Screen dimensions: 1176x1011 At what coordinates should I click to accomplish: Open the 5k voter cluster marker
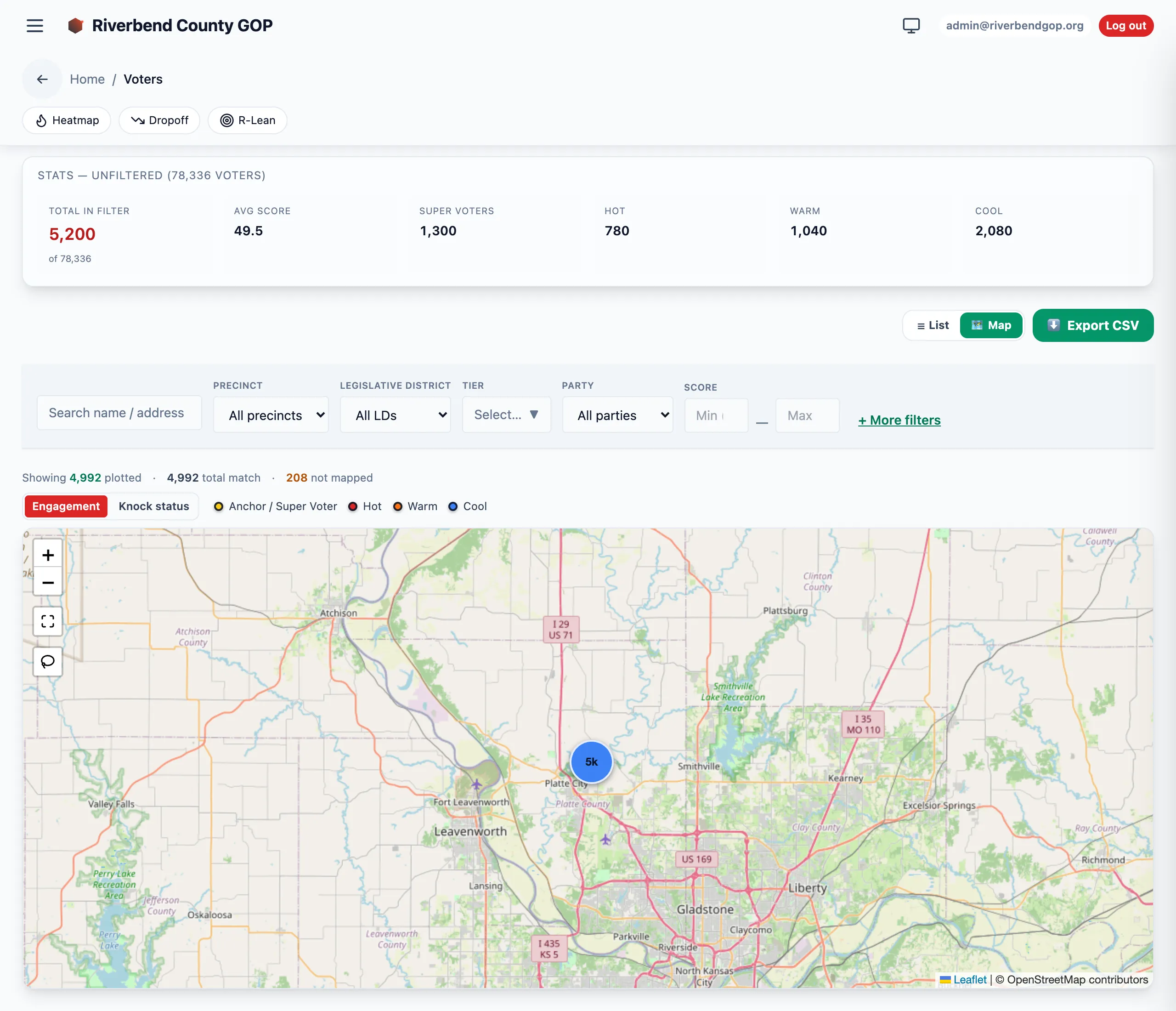(x=591, y=762)
